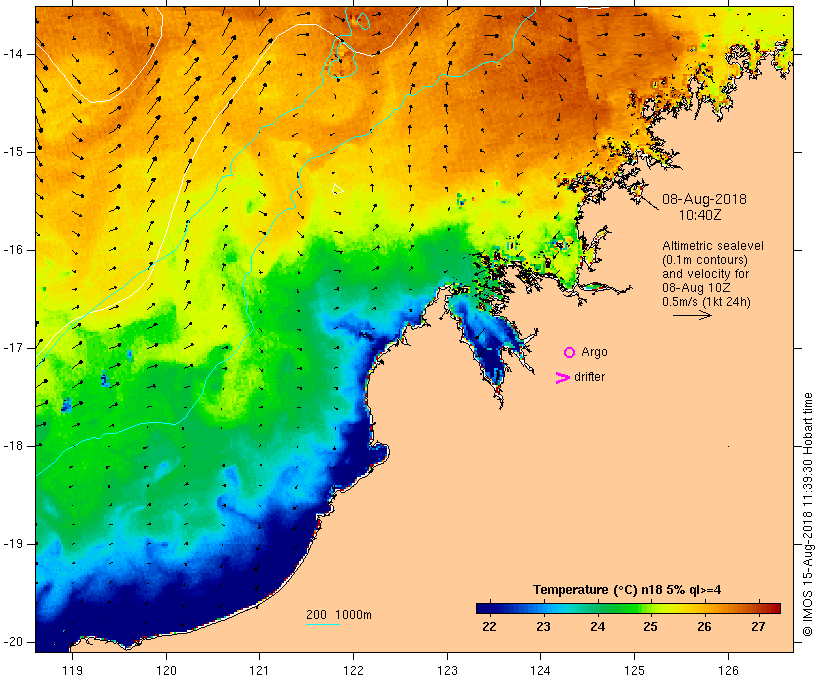Click the "(0.1m contours)" caption line
This screenshot has height=680, width=820.
(x=705, y=260)
